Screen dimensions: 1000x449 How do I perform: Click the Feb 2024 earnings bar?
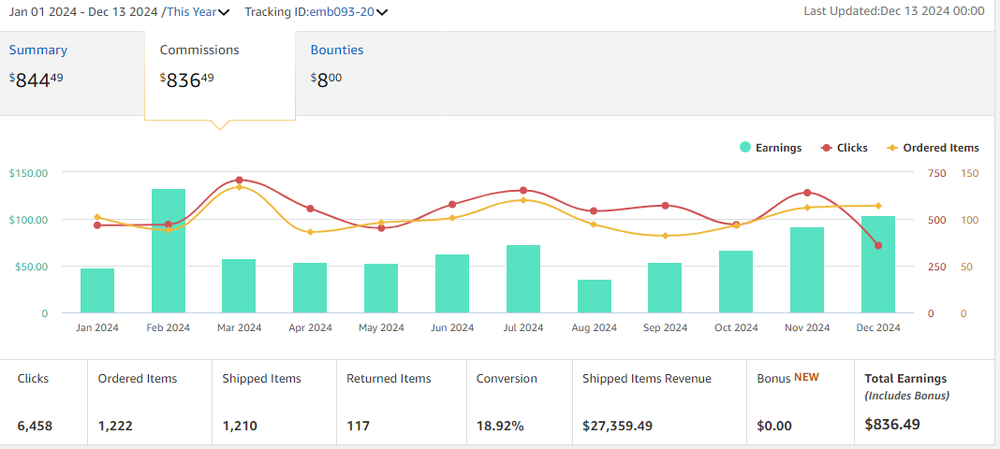[168, 251]
